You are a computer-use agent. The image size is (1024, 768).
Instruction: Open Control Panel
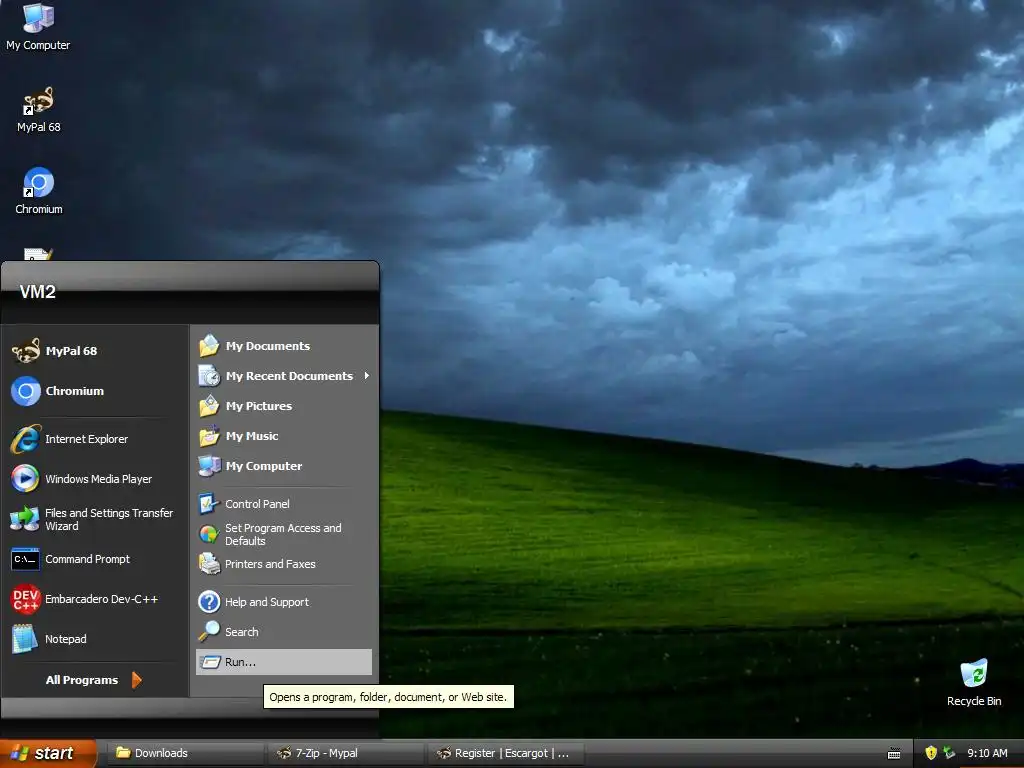tap(283, 504)
